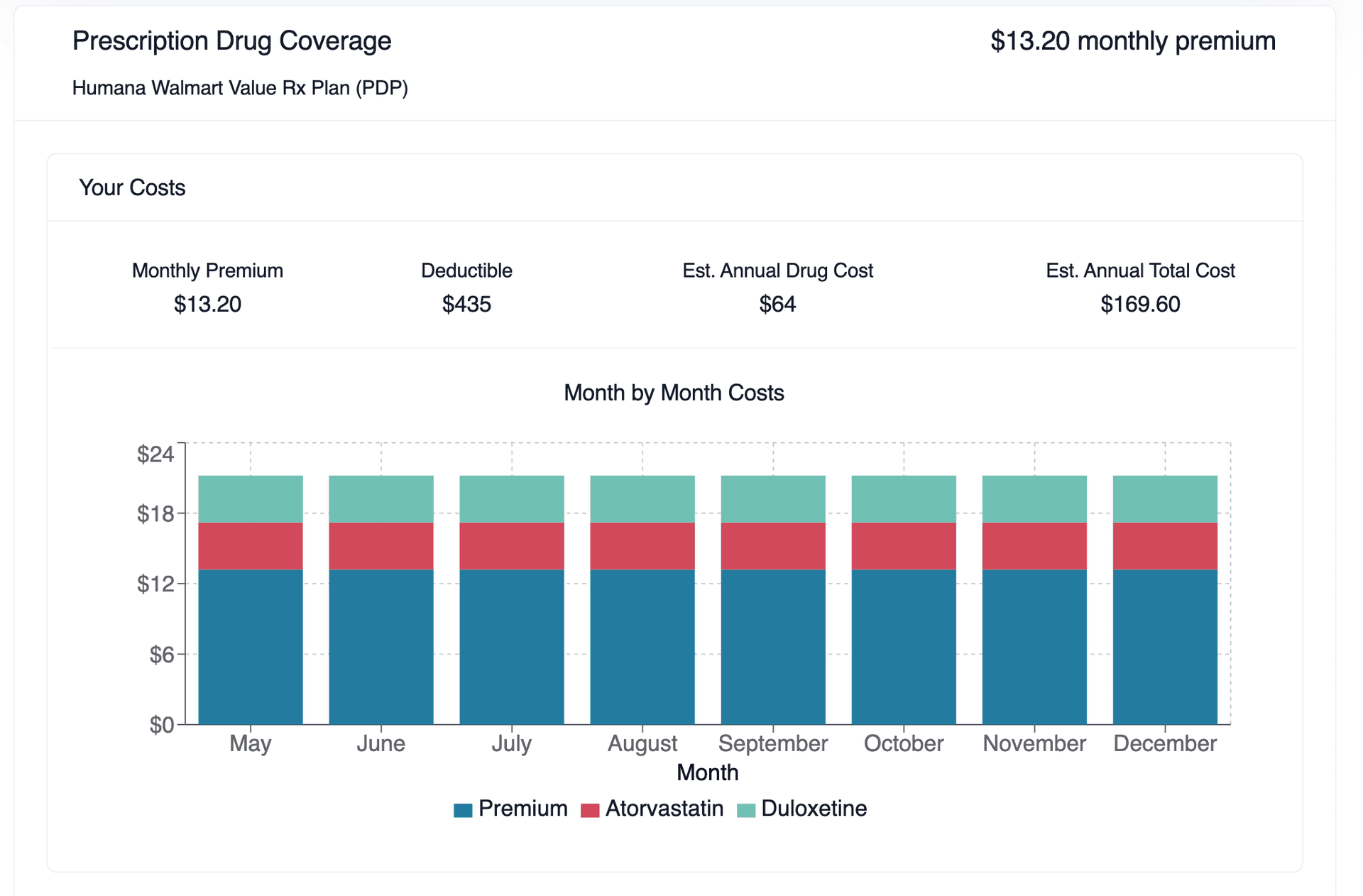Click July's teal Duloxetine bar segment
Viewport: 1363px width, 896px height.
[x=512, y=499]
